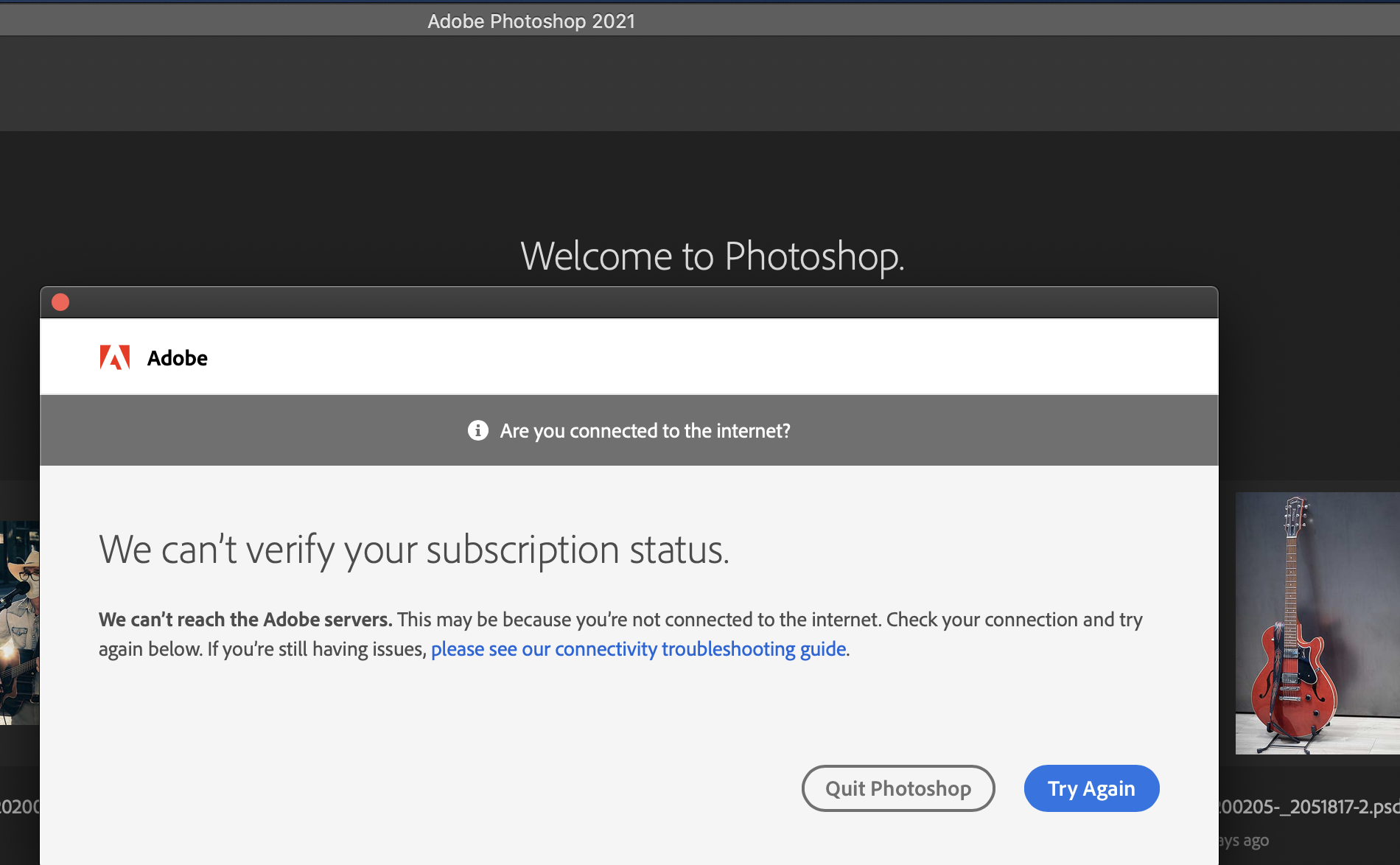Click the red Adobe logo icon
This screenshot has height=865, width=1400.
[115, 357]
